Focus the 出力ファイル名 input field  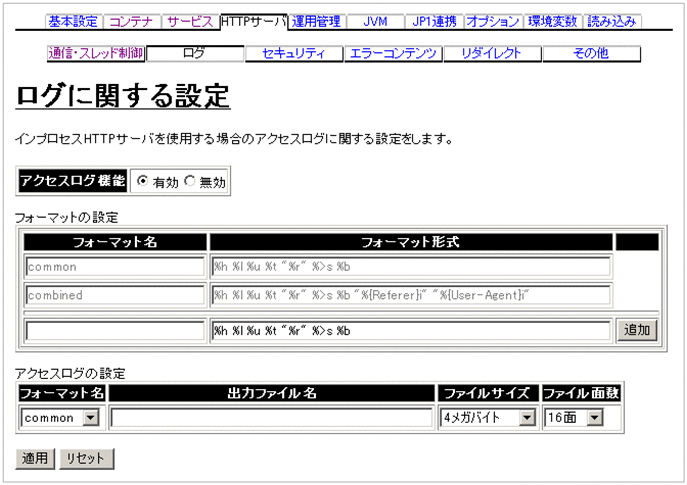point(272,418)
